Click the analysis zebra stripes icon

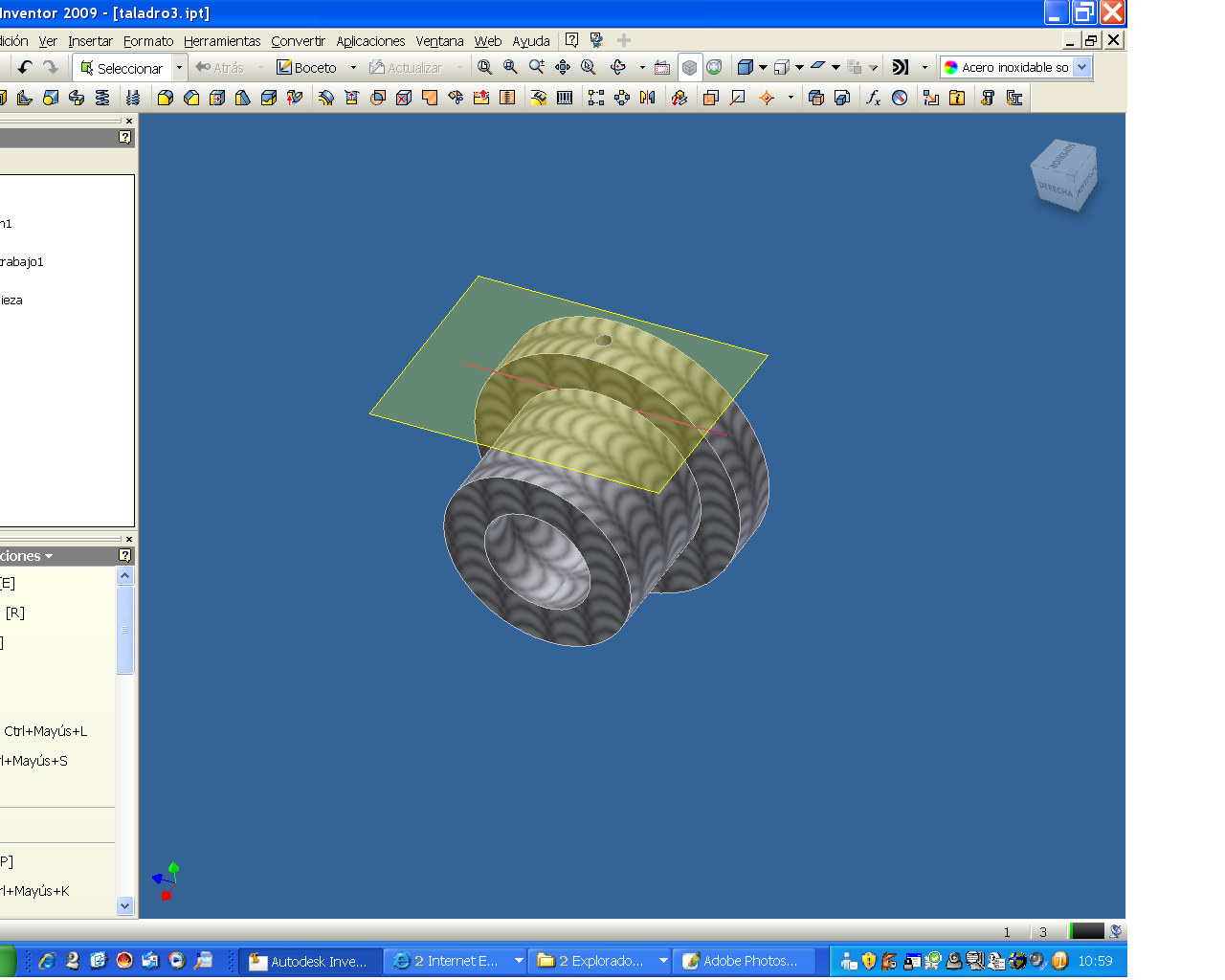900,67
